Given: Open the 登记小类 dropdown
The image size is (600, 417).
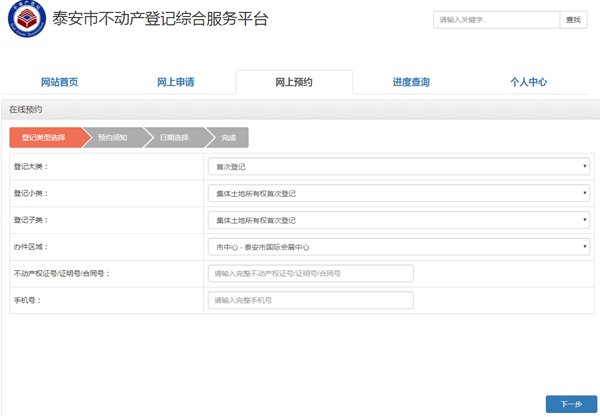Looking at the screenshot, I should coord(399,193).
